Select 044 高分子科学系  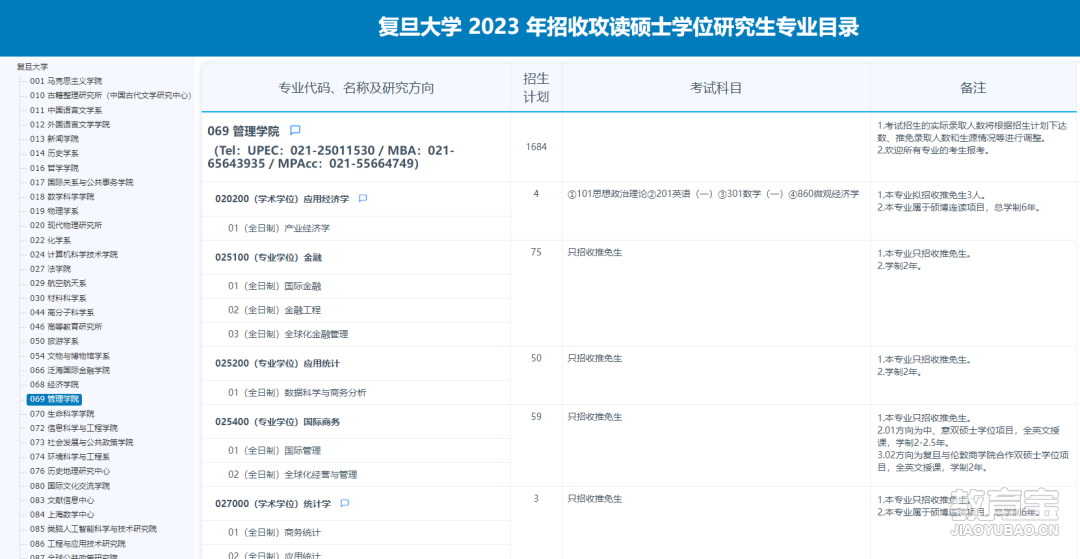click(x=62, y=313)
